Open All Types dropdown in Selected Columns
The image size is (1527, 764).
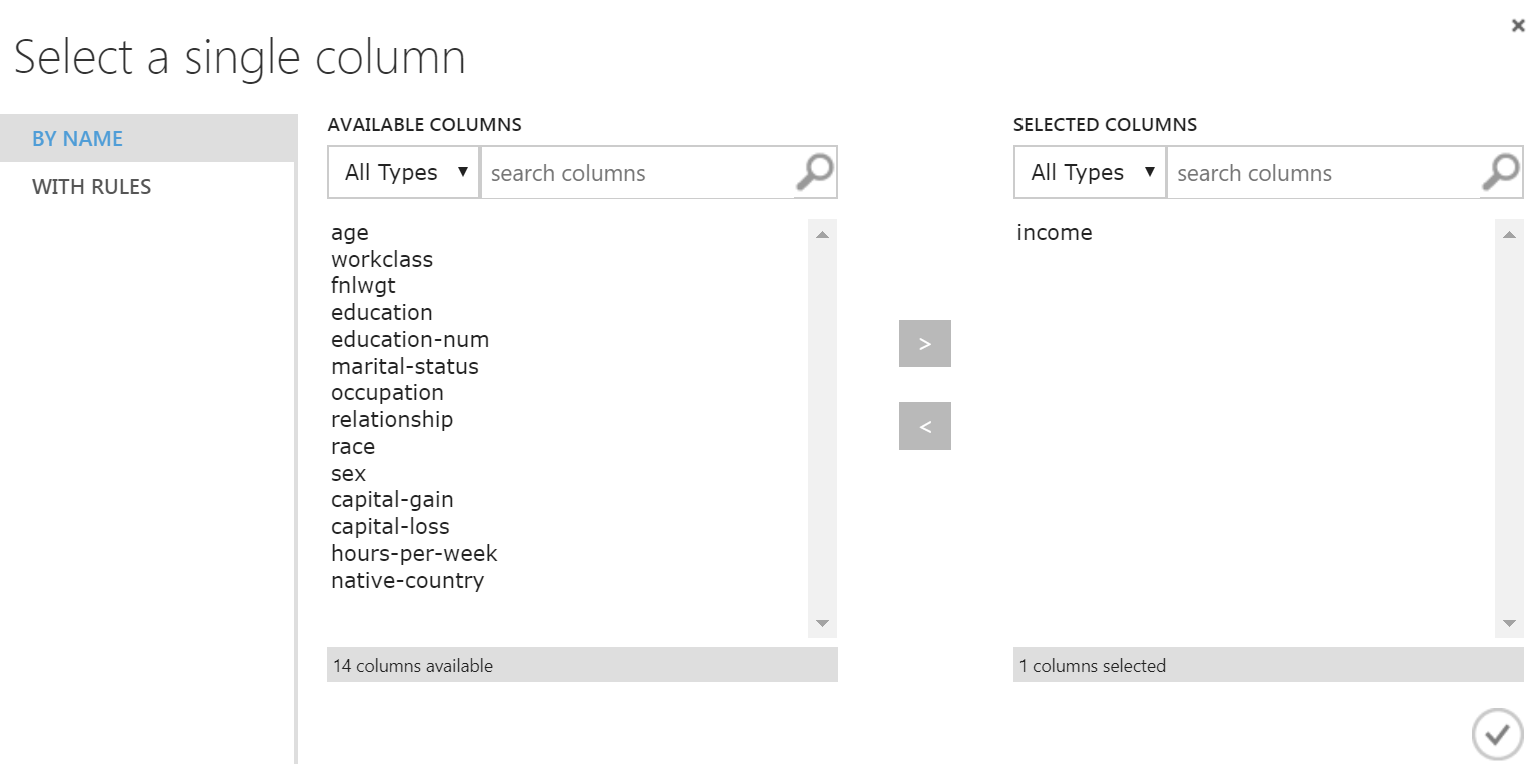point(1090,172)
